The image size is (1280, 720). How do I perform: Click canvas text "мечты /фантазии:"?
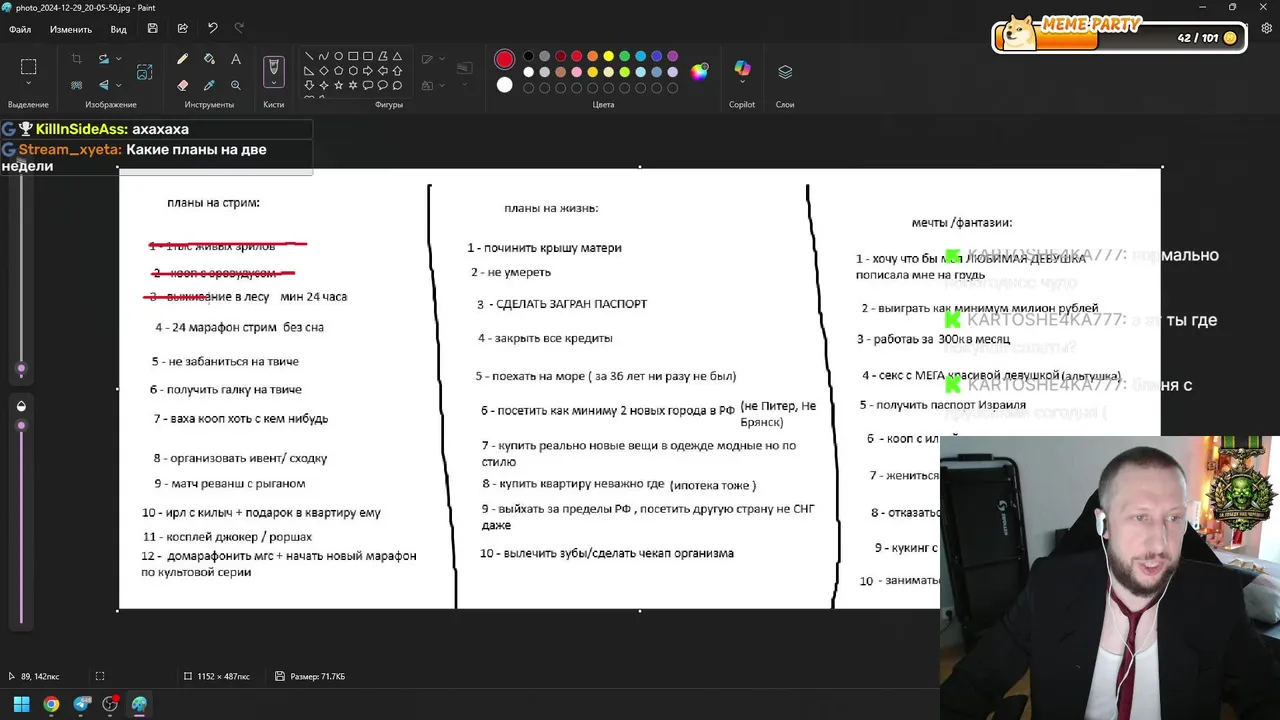pyautogui.click(x=962, y=222)
